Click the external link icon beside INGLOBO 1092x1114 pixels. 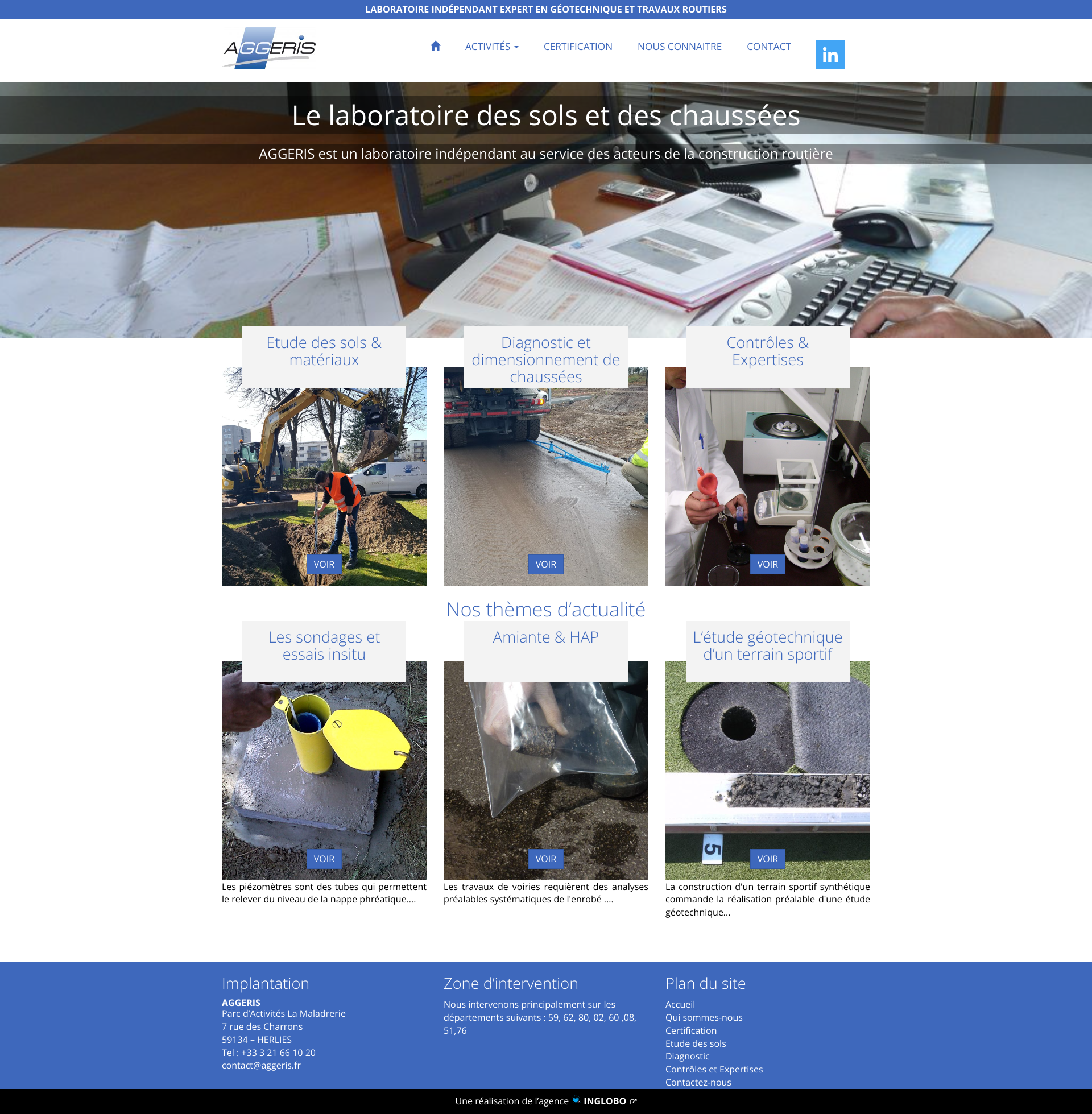tap(633, 1101)
